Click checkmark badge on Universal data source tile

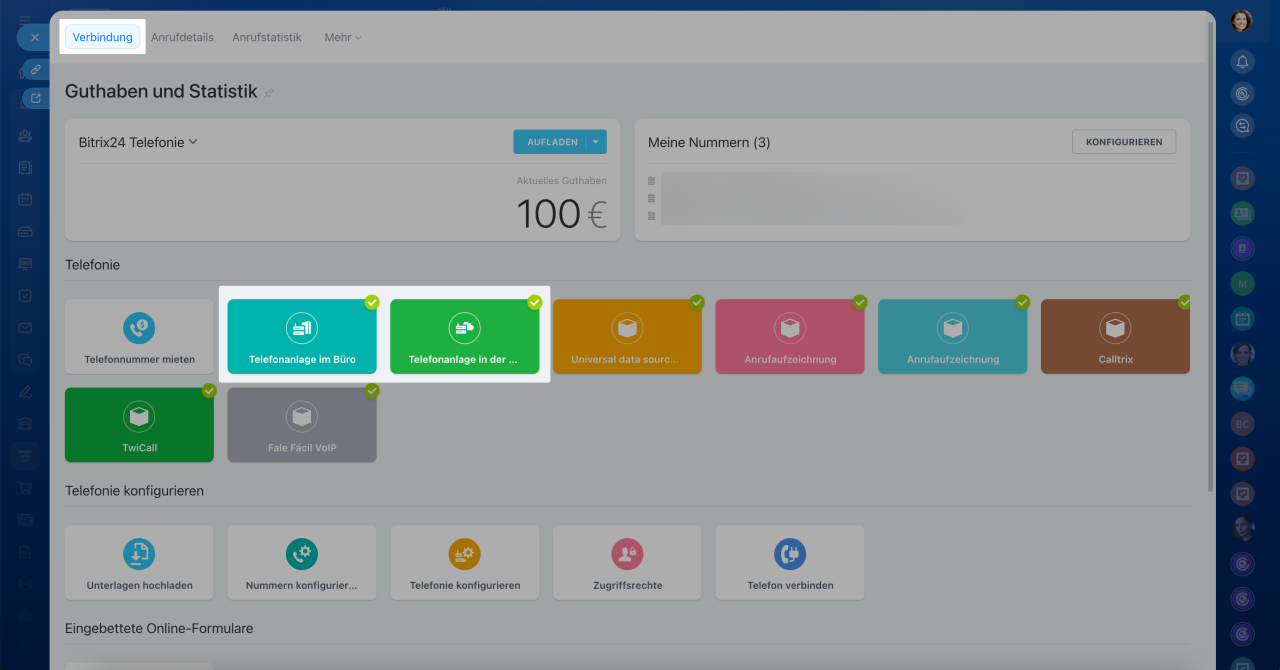(697, 302)
